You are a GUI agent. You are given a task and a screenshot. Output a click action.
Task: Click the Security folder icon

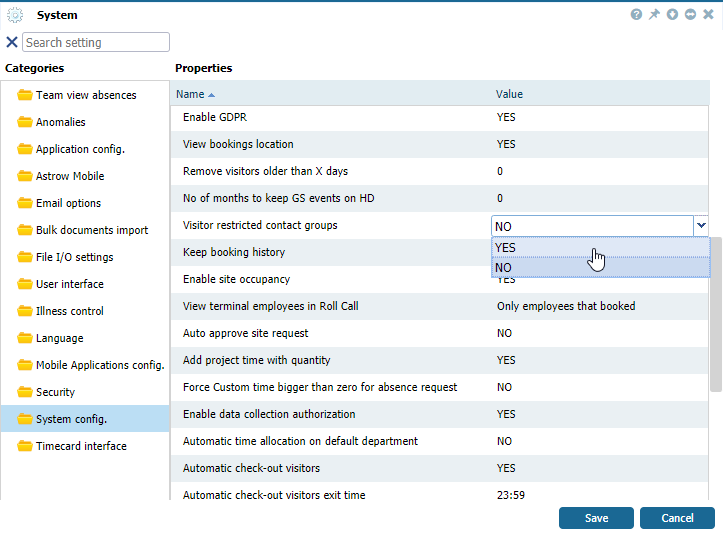click(25, 392)
